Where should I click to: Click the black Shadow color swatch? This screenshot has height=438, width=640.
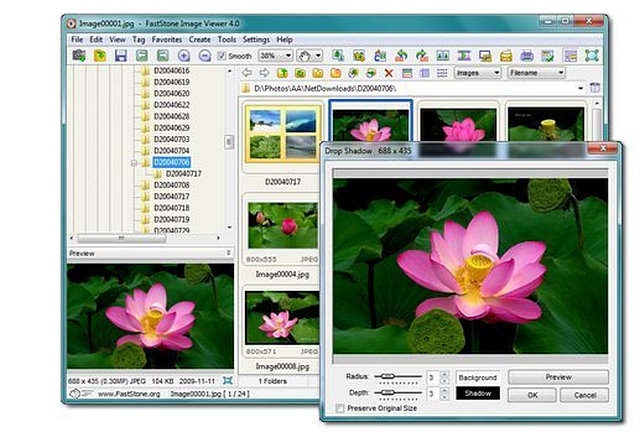tap(478, 393)
